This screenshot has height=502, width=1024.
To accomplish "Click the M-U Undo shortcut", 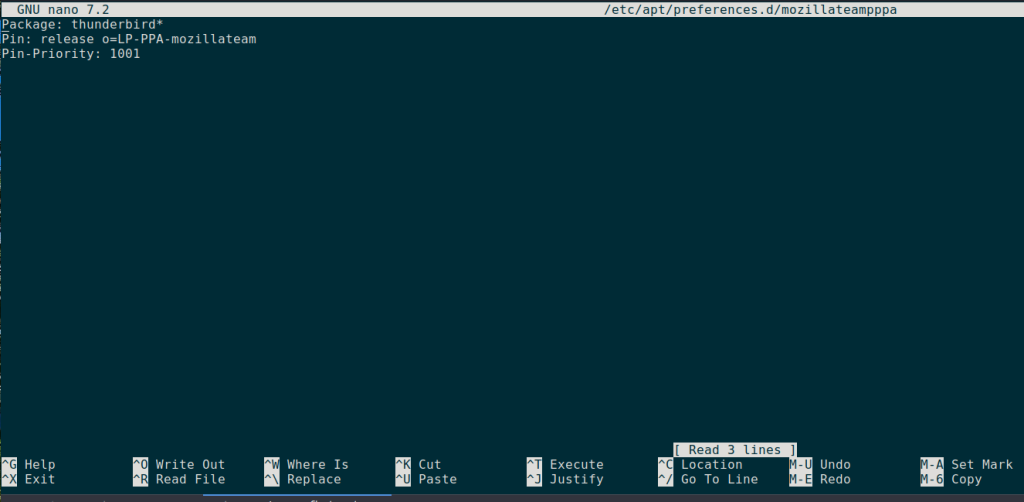I will pos(820,465).
